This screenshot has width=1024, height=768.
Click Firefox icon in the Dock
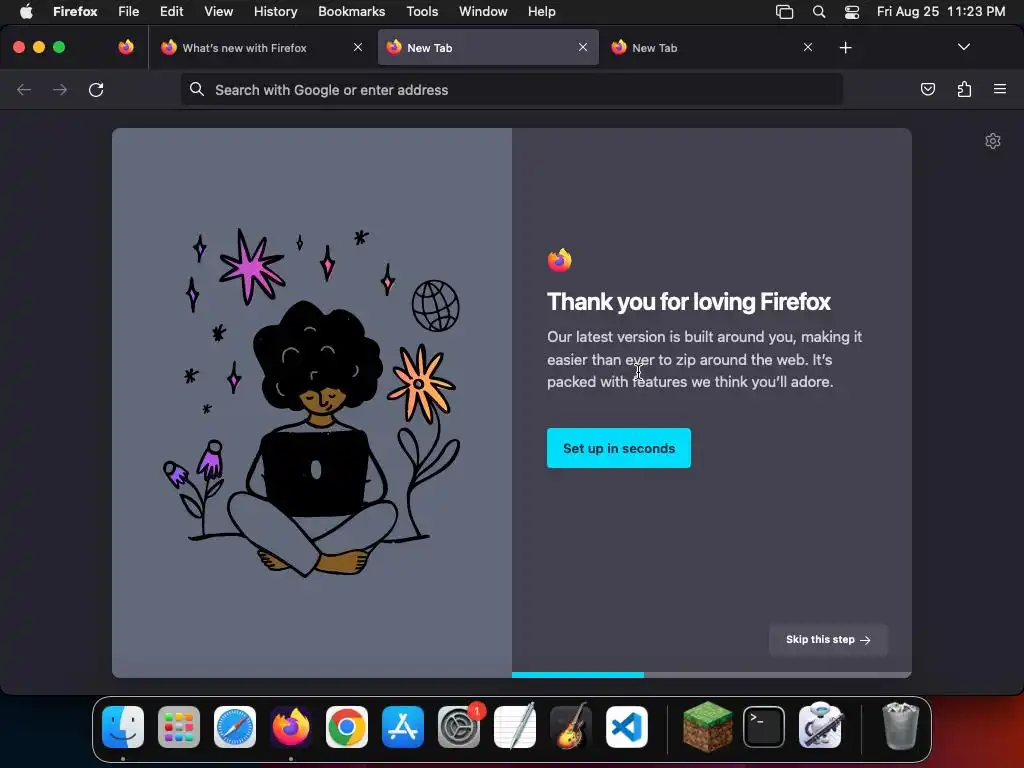[x=291, y=727]
